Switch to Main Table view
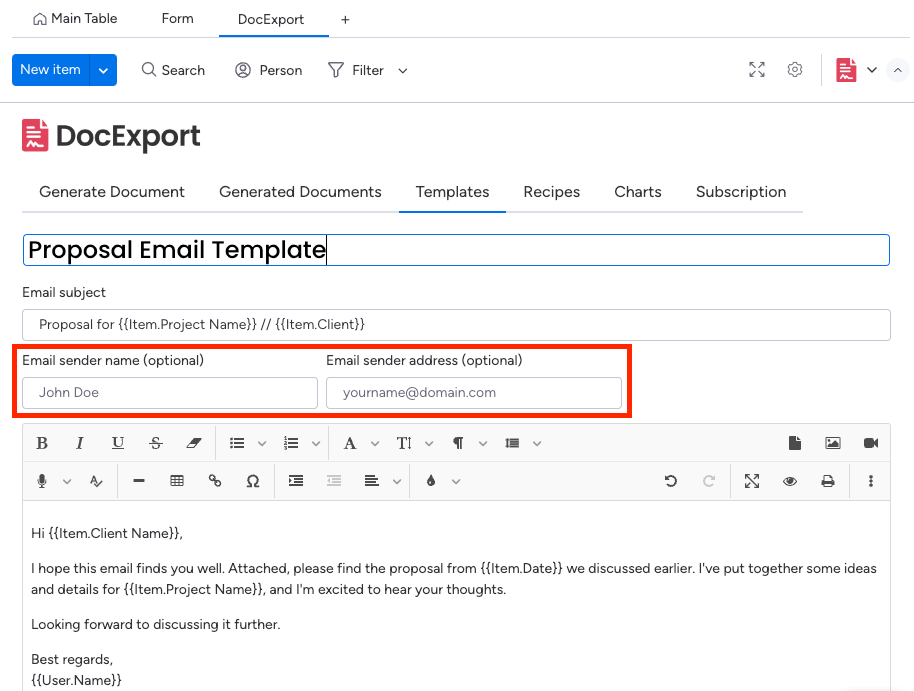This screenshot has width=914, height=691. [75, 19]
